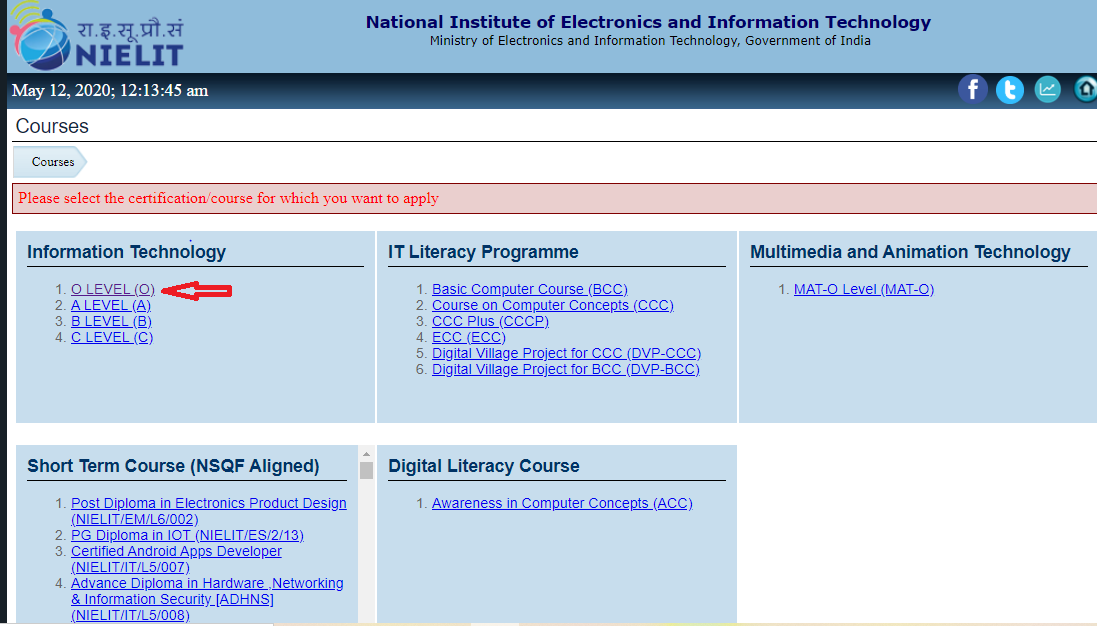Open MAT-O Level (MAT-O) link
1097x626 pixels.
(x=864, y=289)
